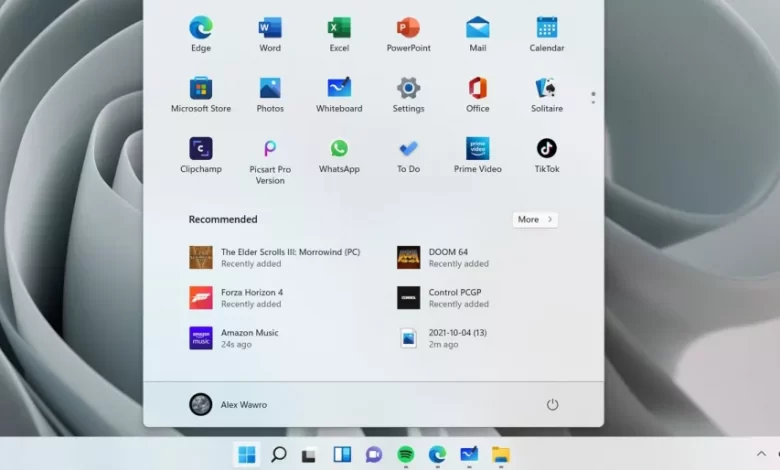Open Spotify from the taskbar
Screen dimensions: 780x470
(x=406, y=454)
